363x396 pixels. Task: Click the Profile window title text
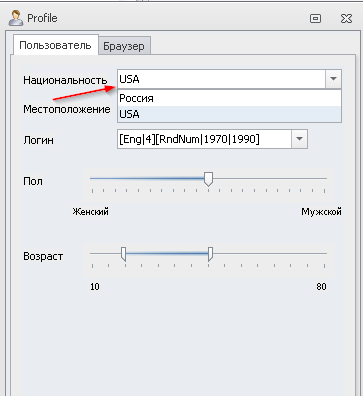pyautogui.click(x=42, y=18)
